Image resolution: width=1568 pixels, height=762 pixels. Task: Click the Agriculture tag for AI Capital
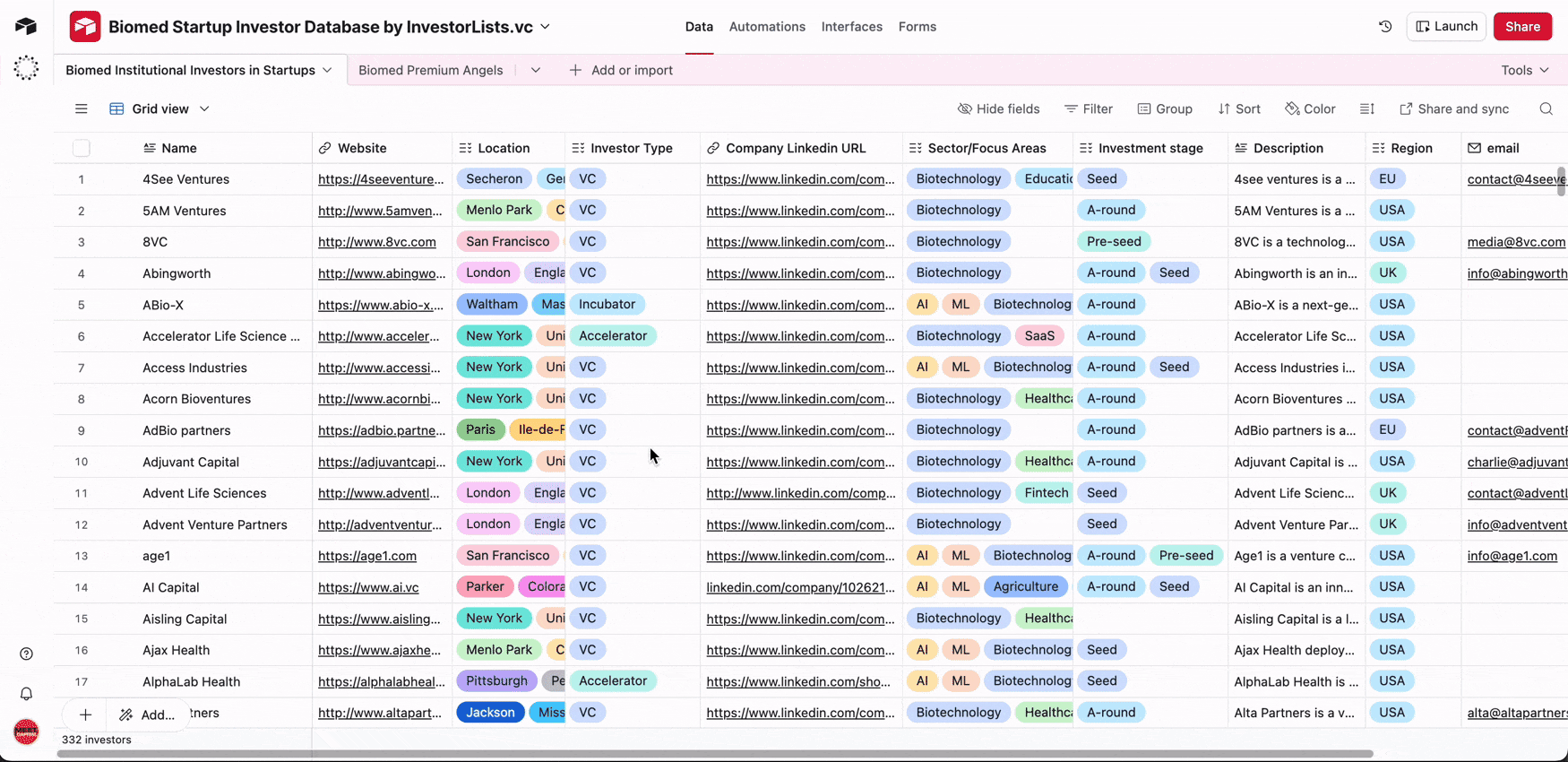click(1026, 587)
